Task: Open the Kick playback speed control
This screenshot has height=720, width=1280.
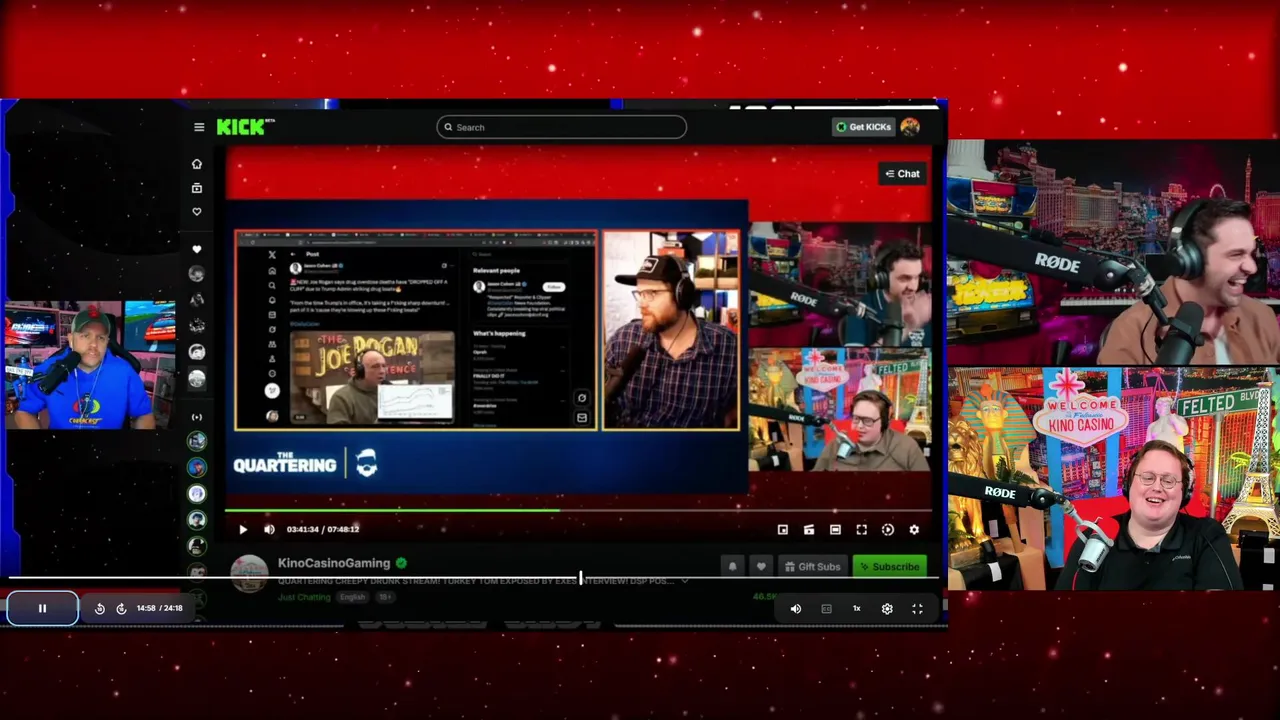Action: (888, 530)
